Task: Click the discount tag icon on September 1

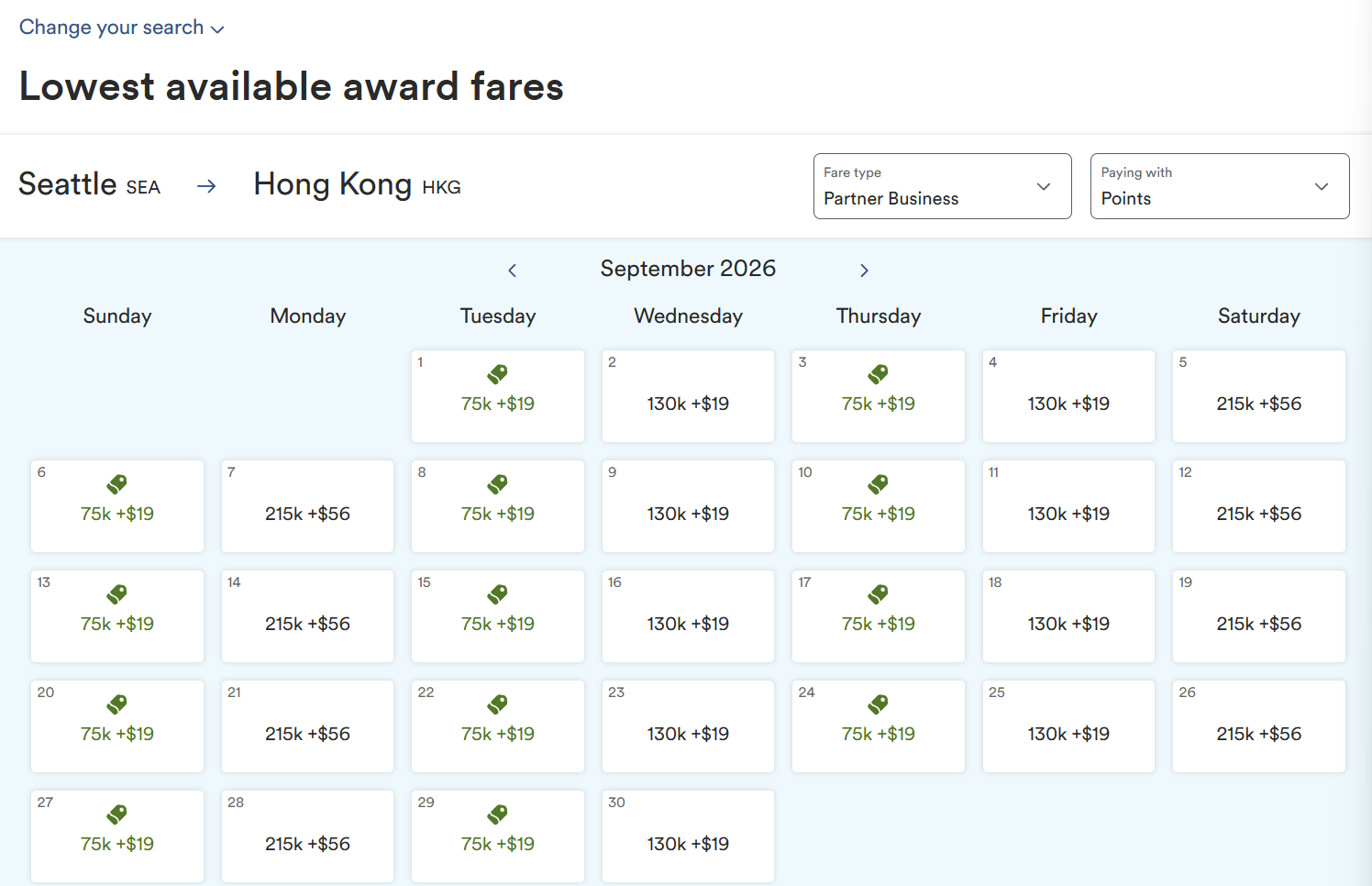Action: click(x=498, y=374)
